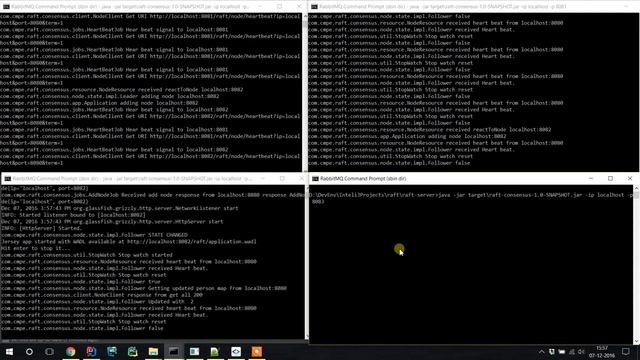Click the bottom-left window vertical scrollbar
640x360 pixels.
pyautogui.click(x=307, y=262)
